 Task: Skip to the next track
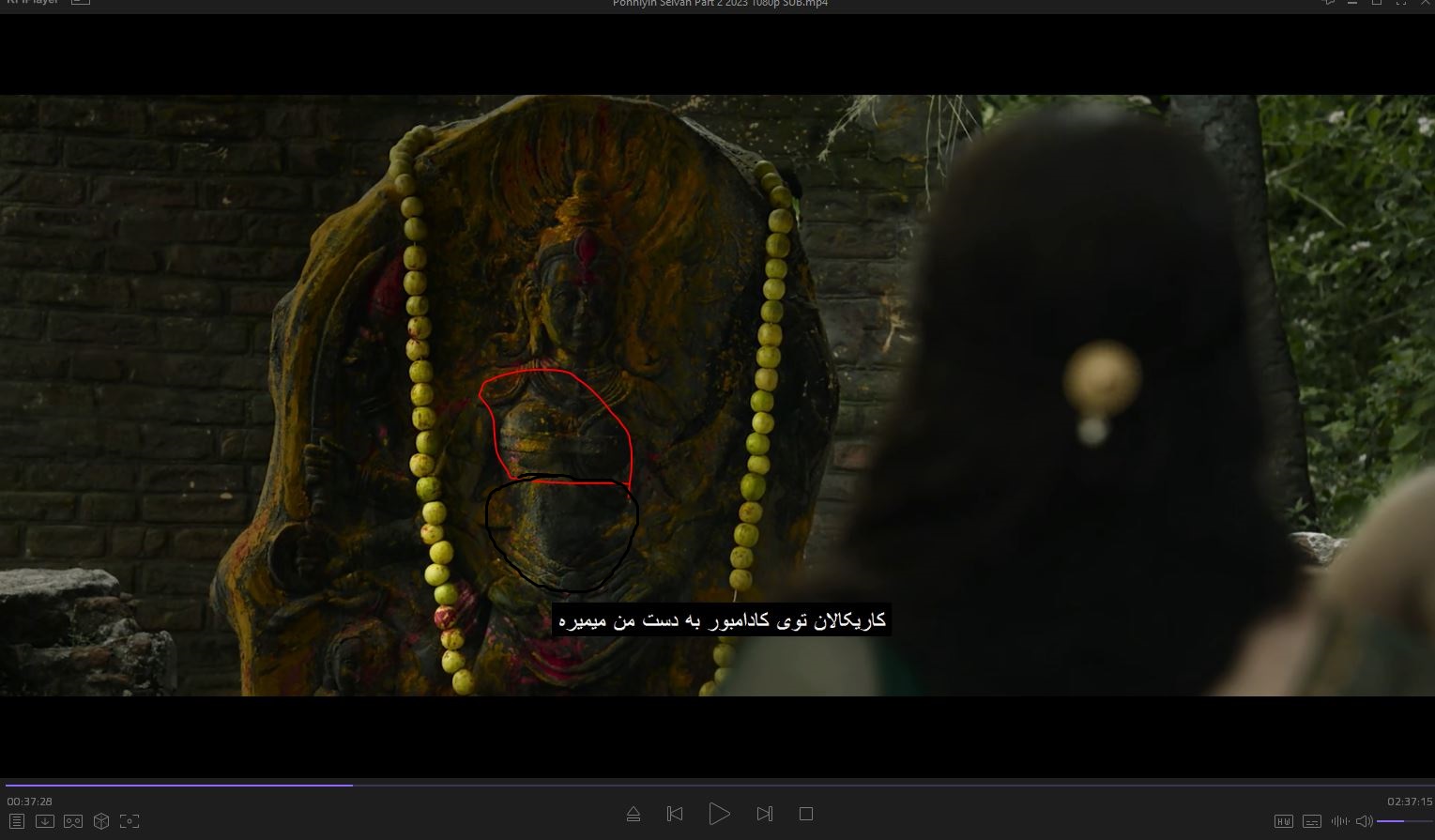[x=764, y=814]
